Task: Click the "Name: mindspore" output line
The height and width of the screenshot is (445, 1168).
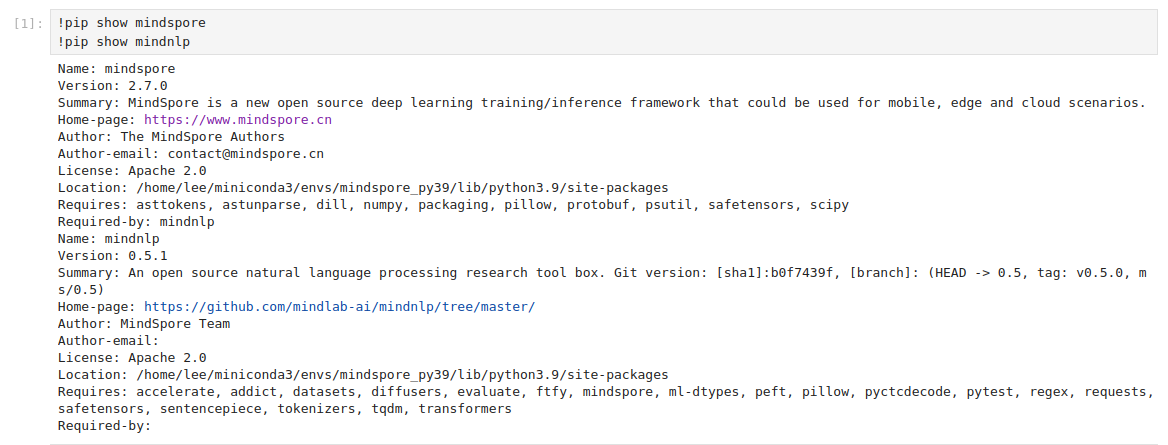Action: point(116,69)
